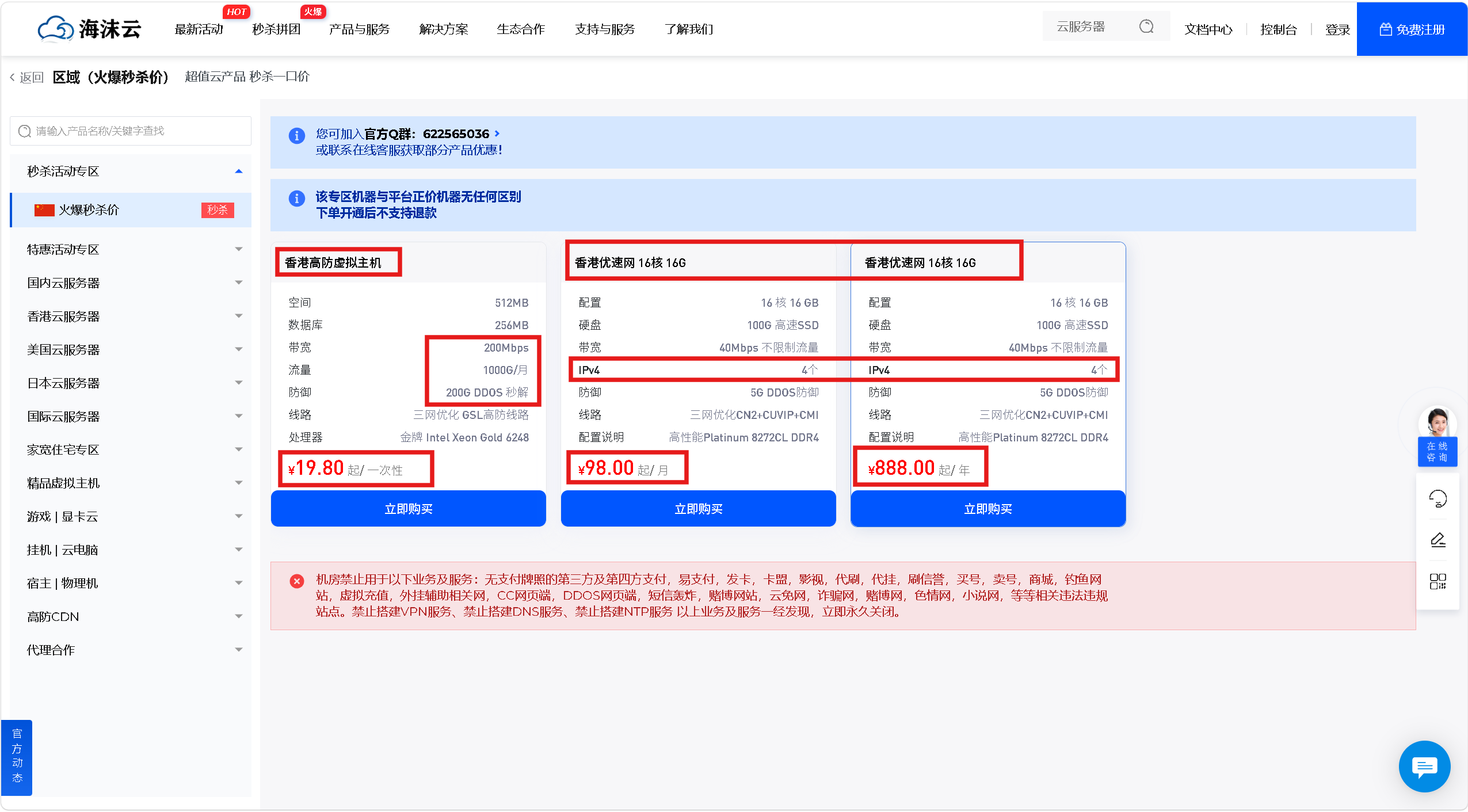Click the 登录 link

click(x=1337, y=29)
